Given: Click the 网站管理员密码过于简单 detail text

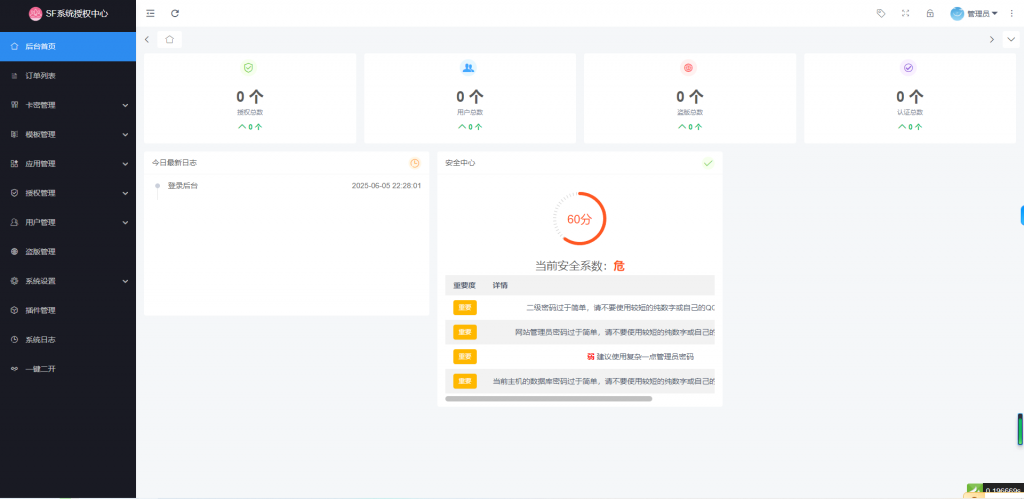Looking at the screenshot, I should click(615, 332).
